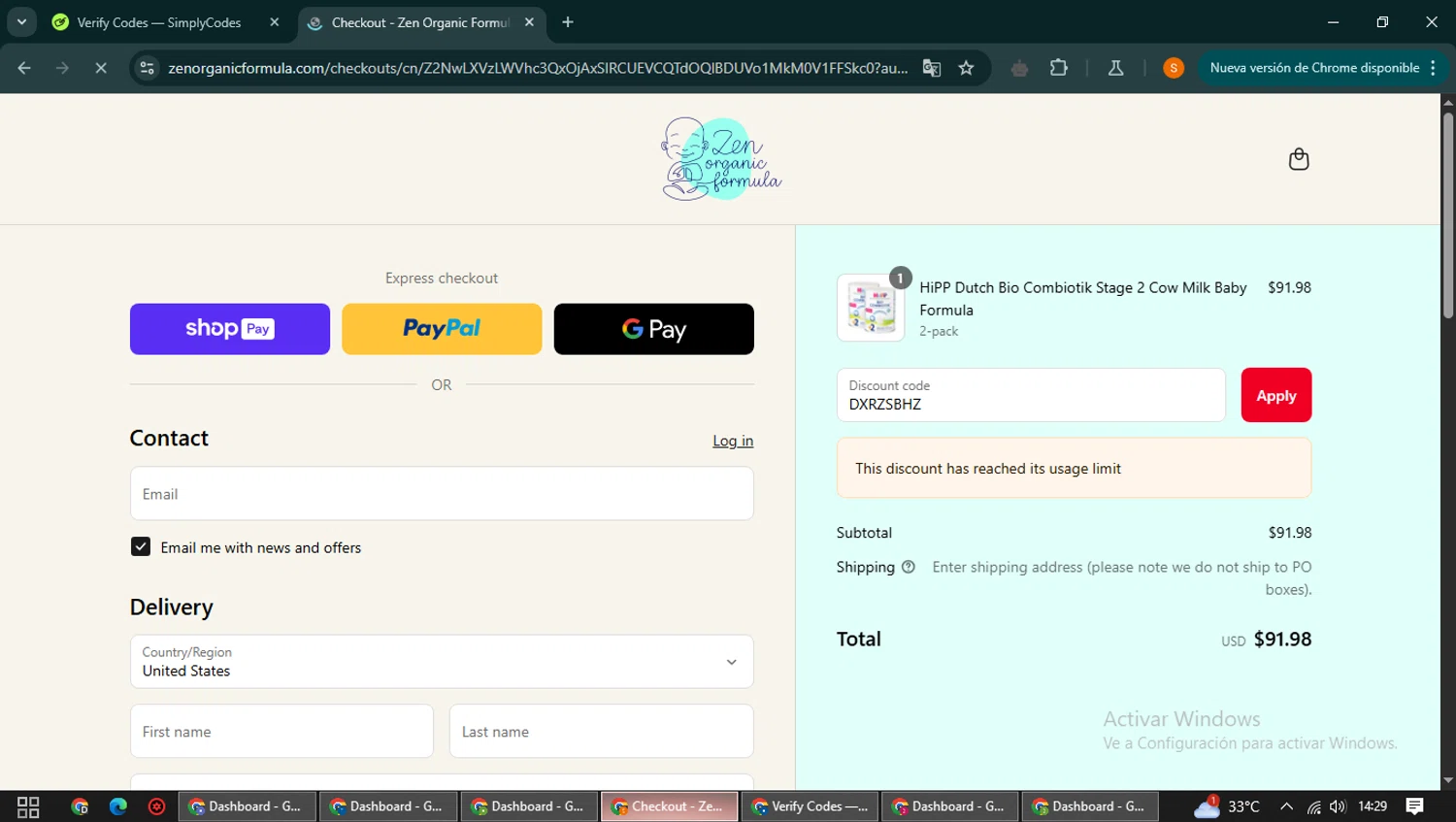Edit the Discount code field
Screen dimensions: 1456x822
tap(1031, 395)
